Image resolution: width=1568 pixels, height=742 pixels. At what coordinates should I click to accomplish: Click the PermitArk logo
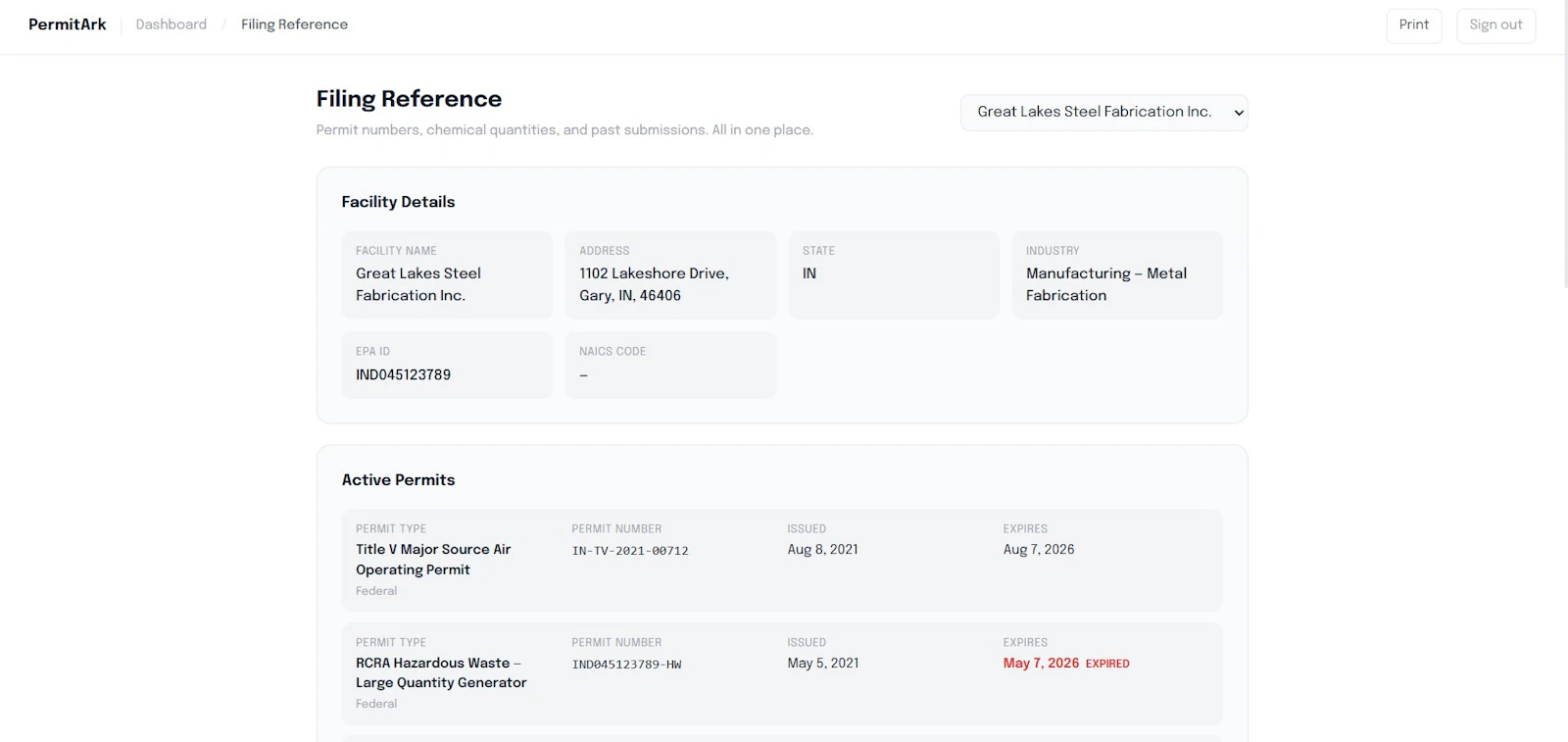pyautogui.click(x=67, y=25)
